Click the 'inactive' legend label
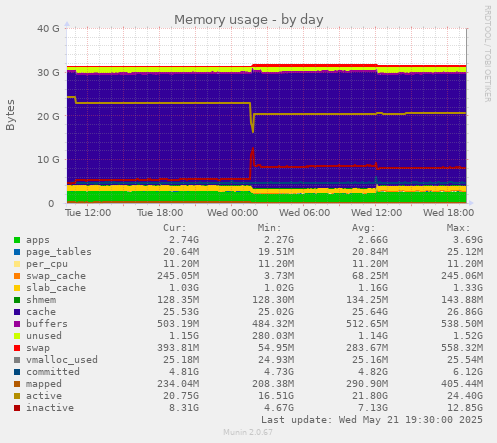497x443 pixels. pos(50,408)
